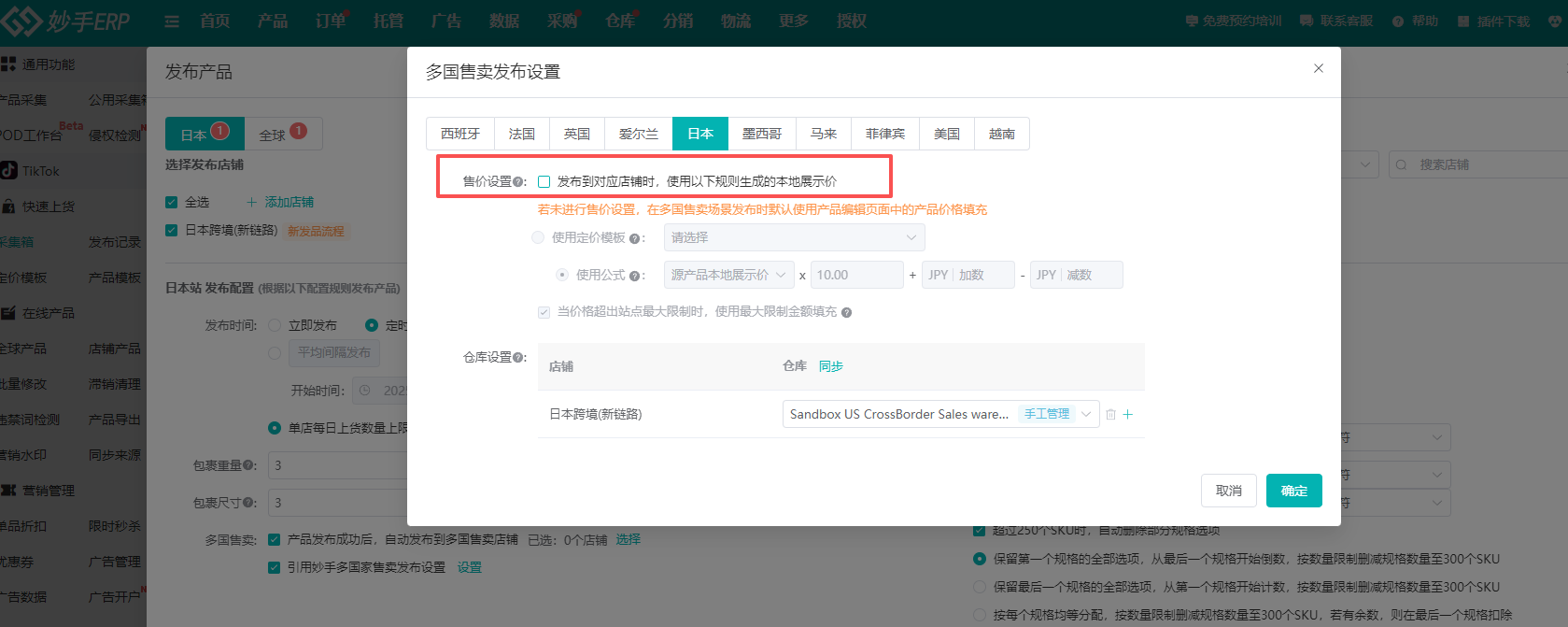
Task: Select 单店每日上货数量上限 radio option
Action: coord(275,428)
